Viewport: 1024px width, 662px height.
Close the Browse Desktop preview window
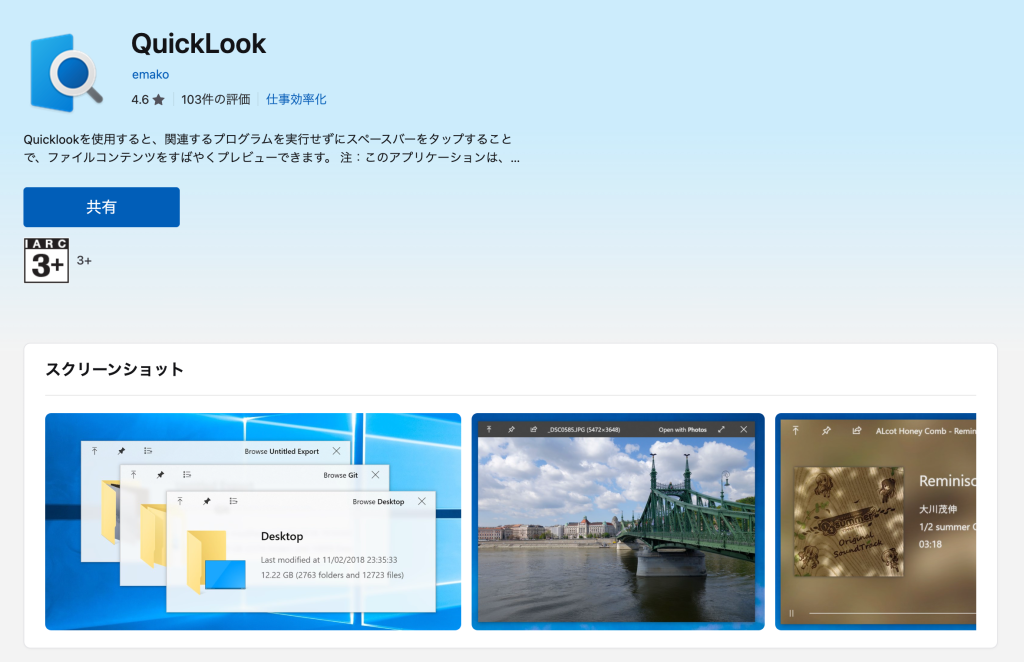pyautogui.click(x=422, y=501)
